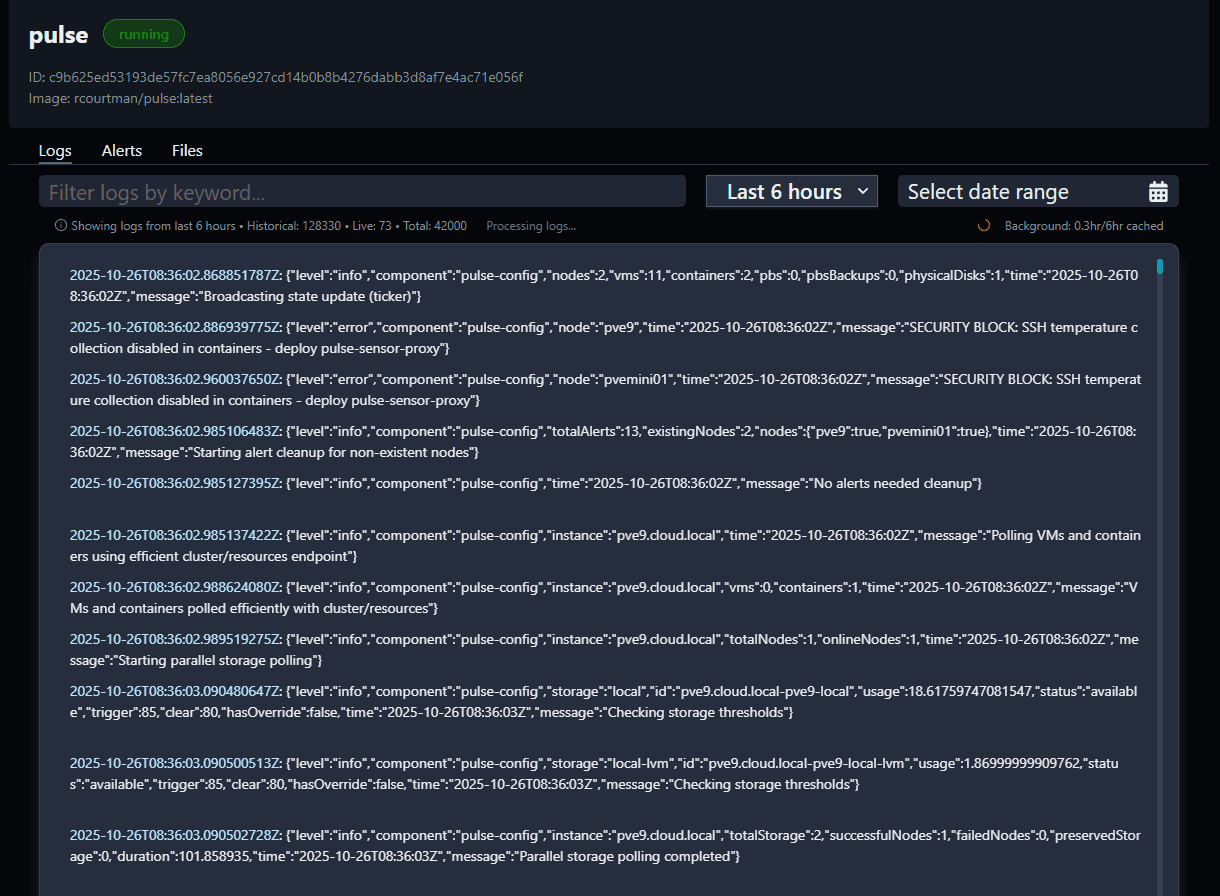Click the orange background refresh spinner icon
1220x896 pixels.
pyautogui.click(x=982, y=226)
